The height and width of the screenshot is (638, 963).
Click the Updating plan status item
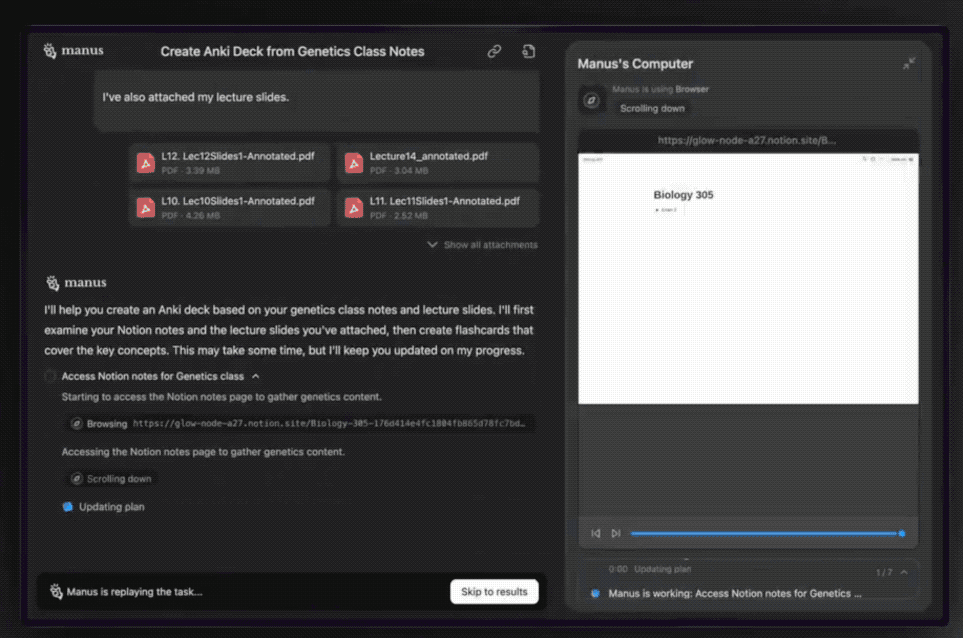103,507
